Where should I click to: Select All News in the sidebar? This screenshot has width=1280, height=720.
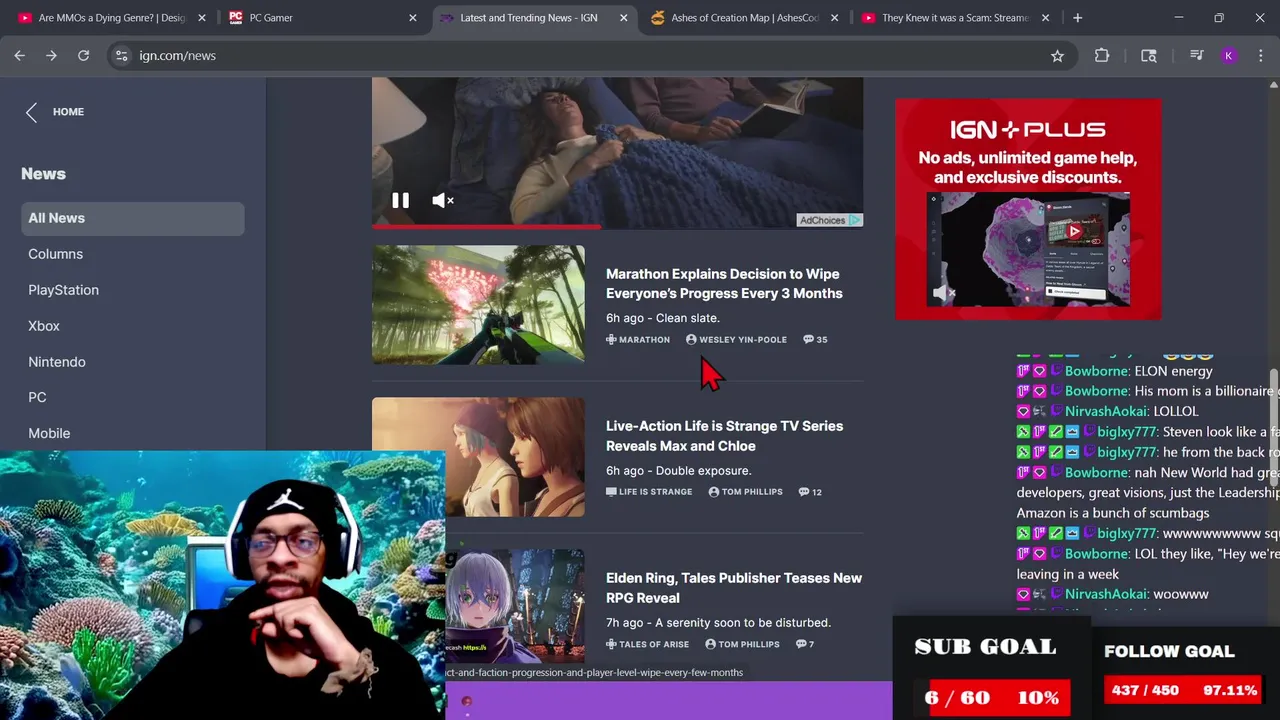coord(133,219)
